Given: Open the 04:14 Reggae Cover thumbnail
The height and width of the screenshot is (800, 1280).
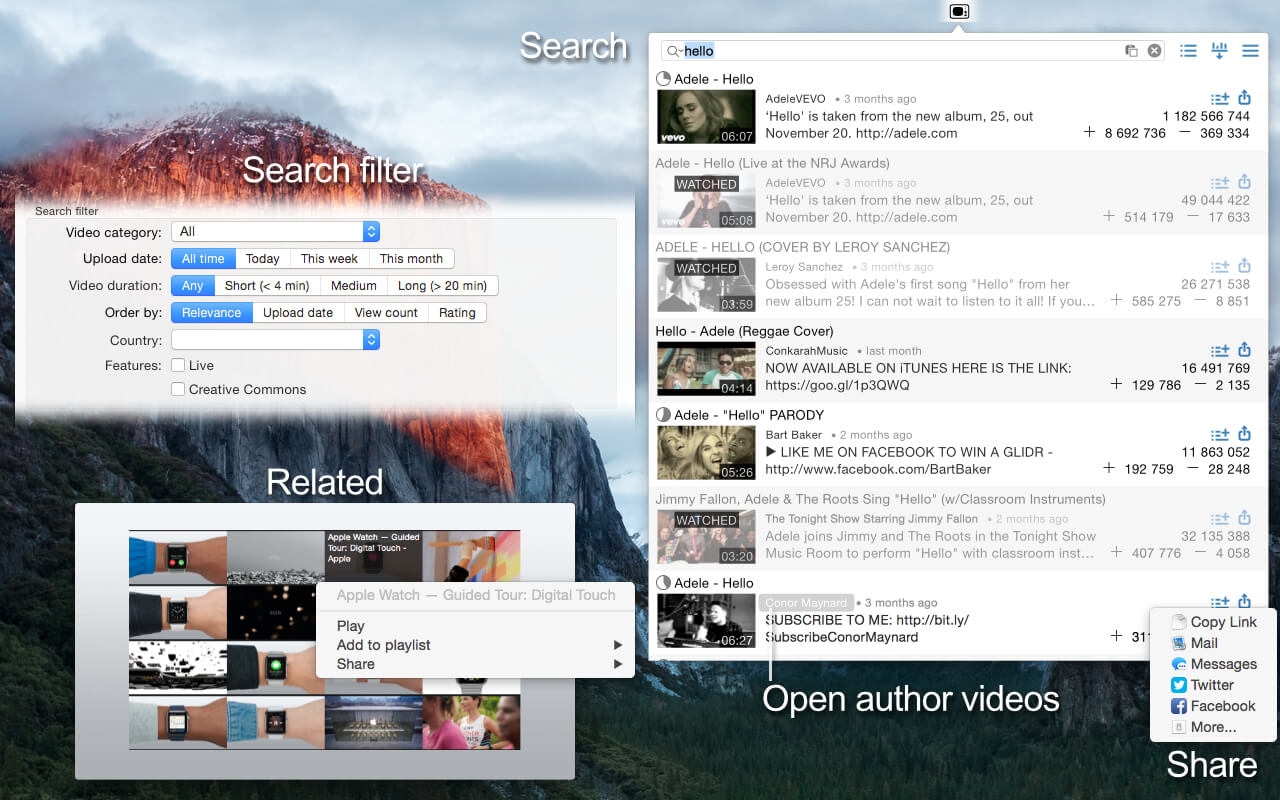Looking at the screenshot, I should click(706, 369).
